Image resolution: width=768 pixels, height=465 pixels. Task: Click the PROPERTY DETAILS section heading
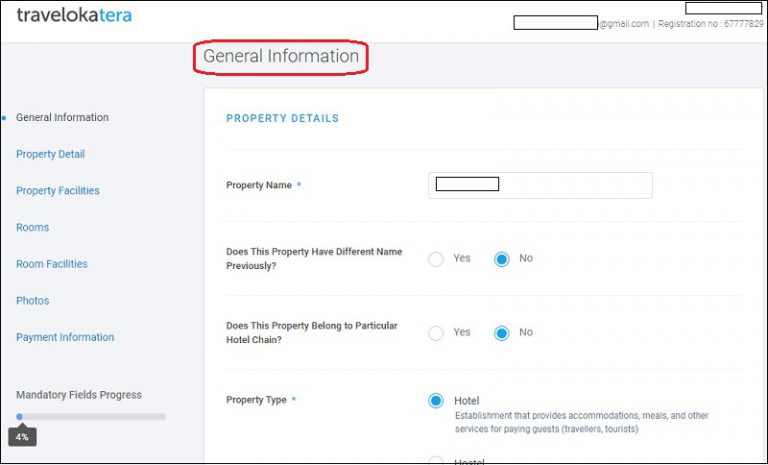(x=282, y=118)
